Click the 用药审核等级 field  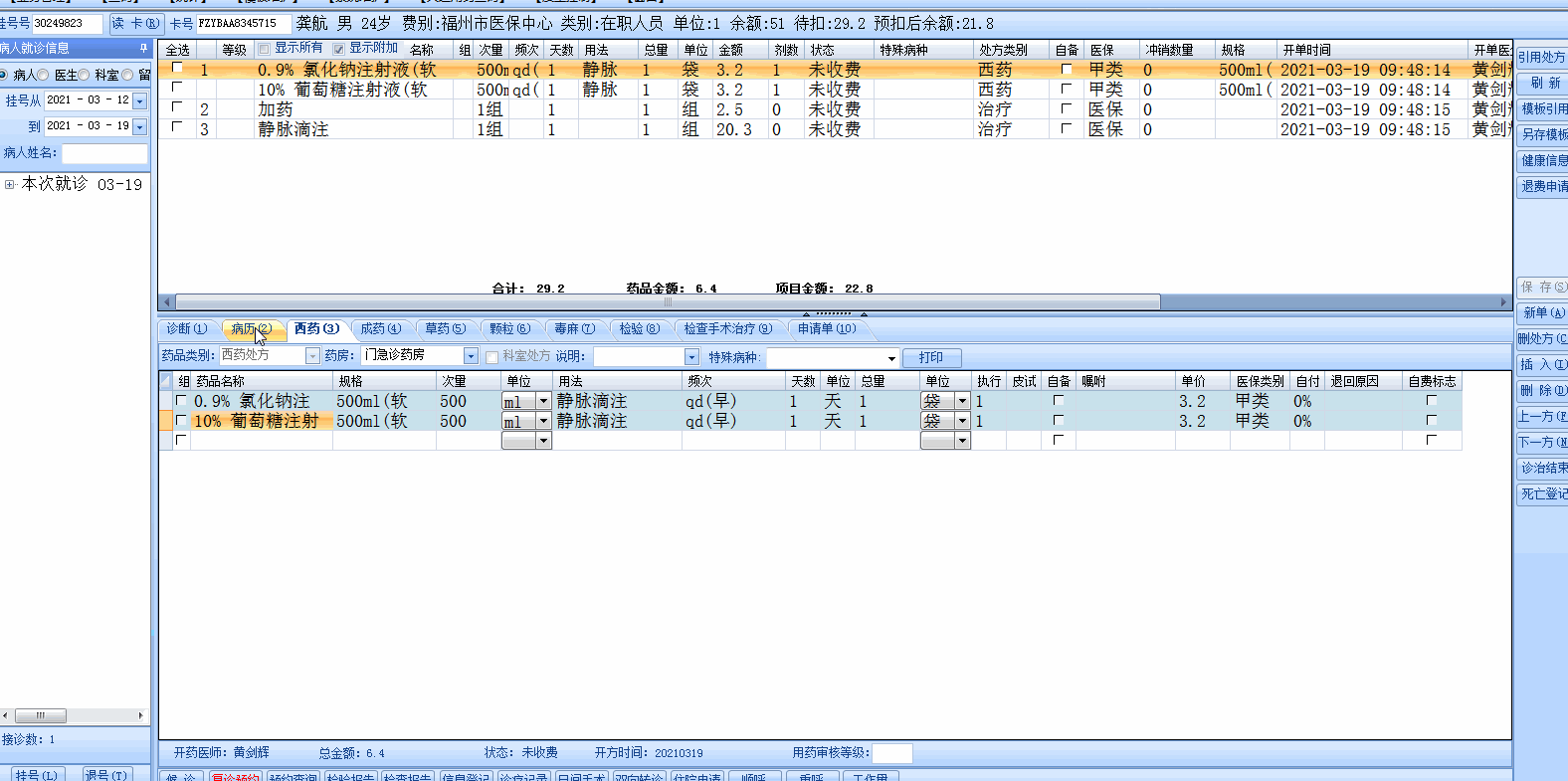click(x=892, y=753)
